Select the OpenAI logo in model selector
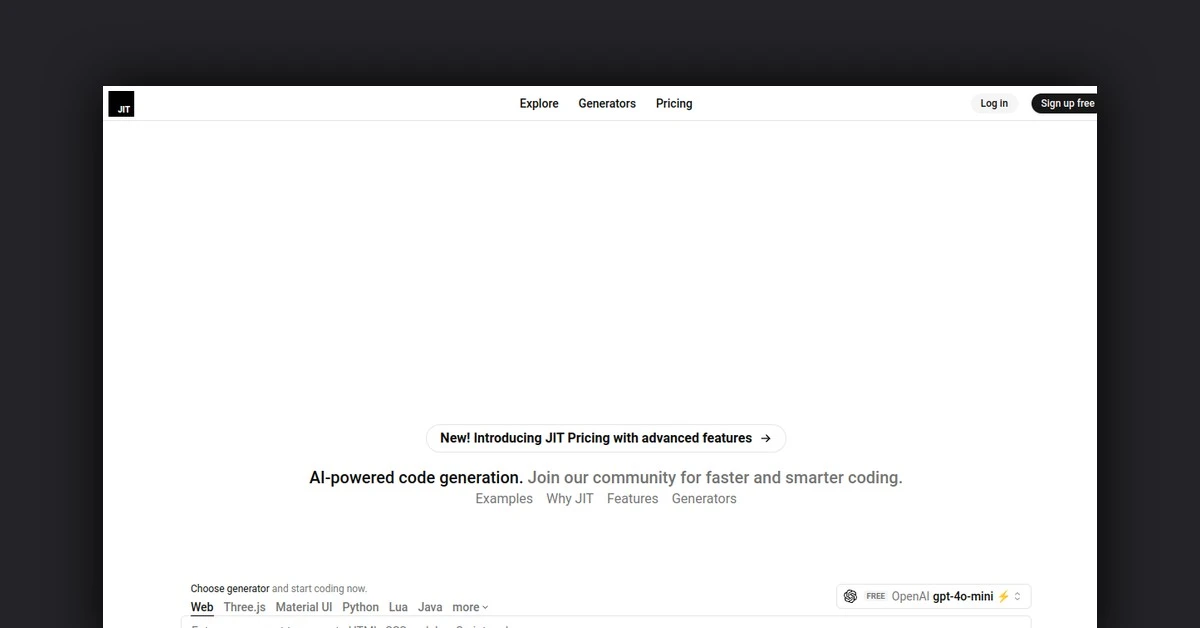The width and height of the screenshot is (1200, 628). coord(850,596)
